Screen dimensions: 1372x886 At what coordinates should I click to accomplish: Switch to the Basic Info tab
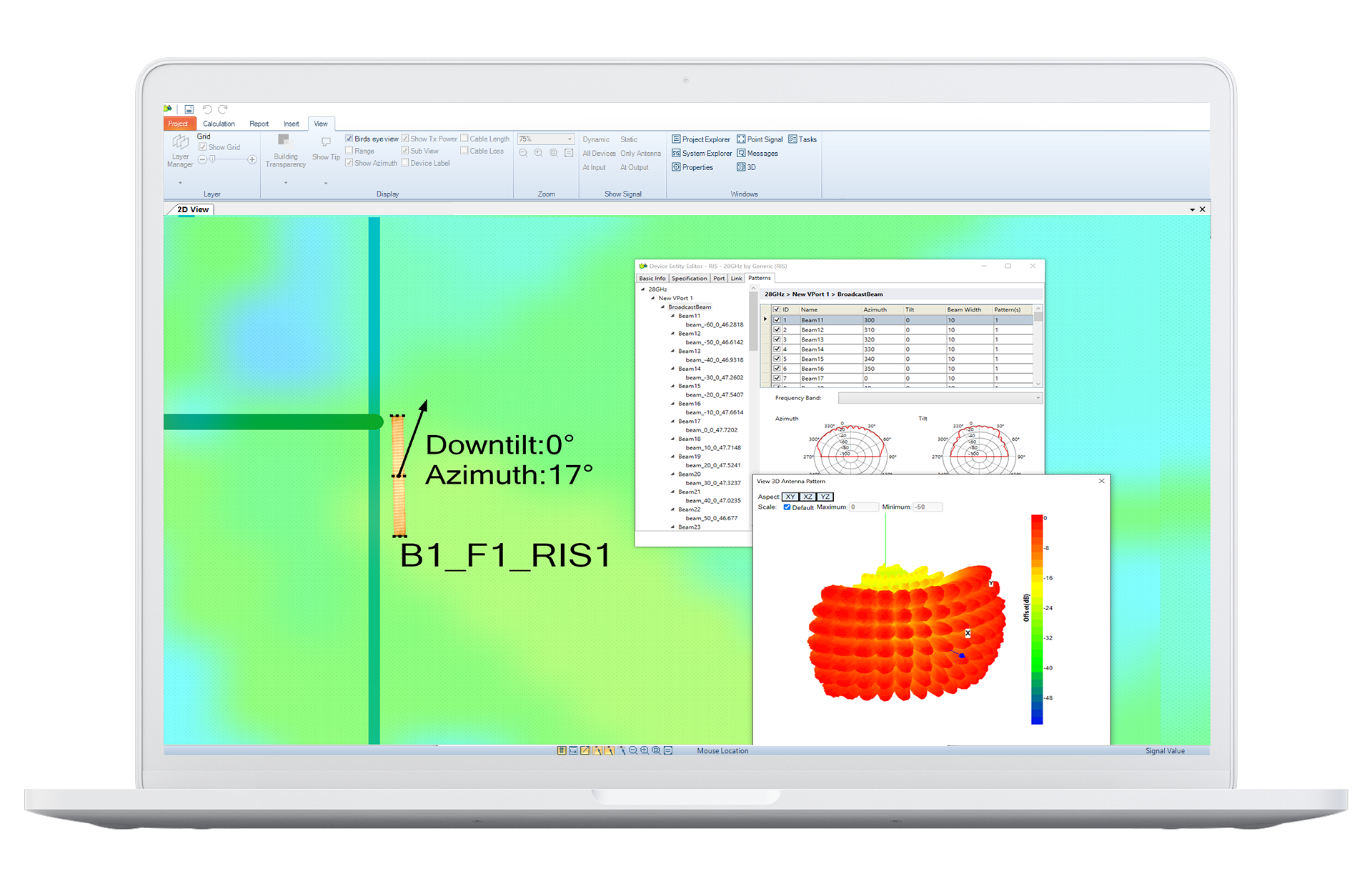click(652, 278)
